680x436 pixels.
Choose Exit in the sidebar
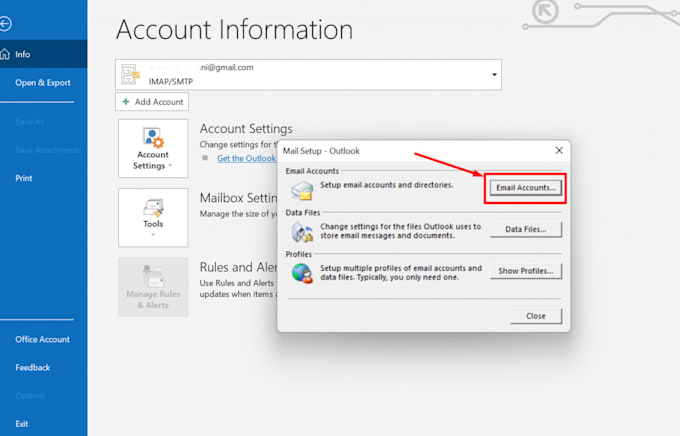(x=22, y=424)
